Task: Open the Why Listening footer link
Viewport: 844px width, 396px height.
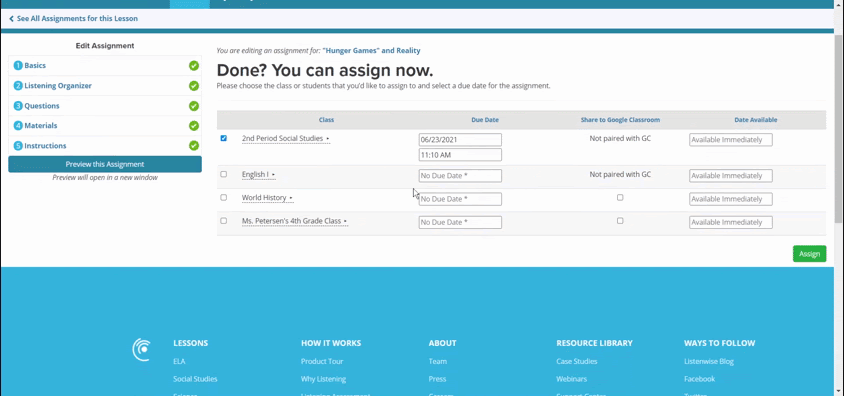Action: point(323,379)
